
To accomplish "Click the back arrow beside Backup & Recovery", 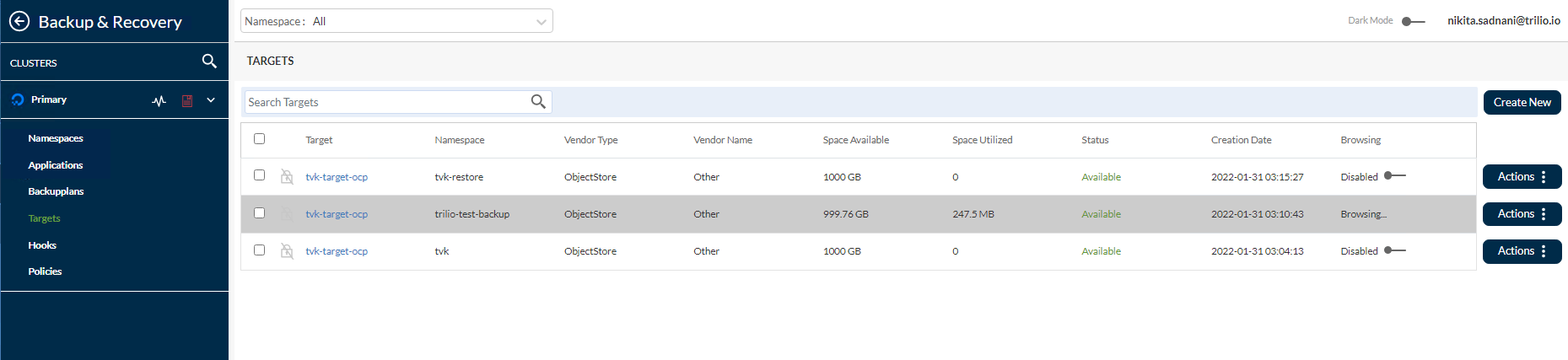I will (x=19, y=21).
